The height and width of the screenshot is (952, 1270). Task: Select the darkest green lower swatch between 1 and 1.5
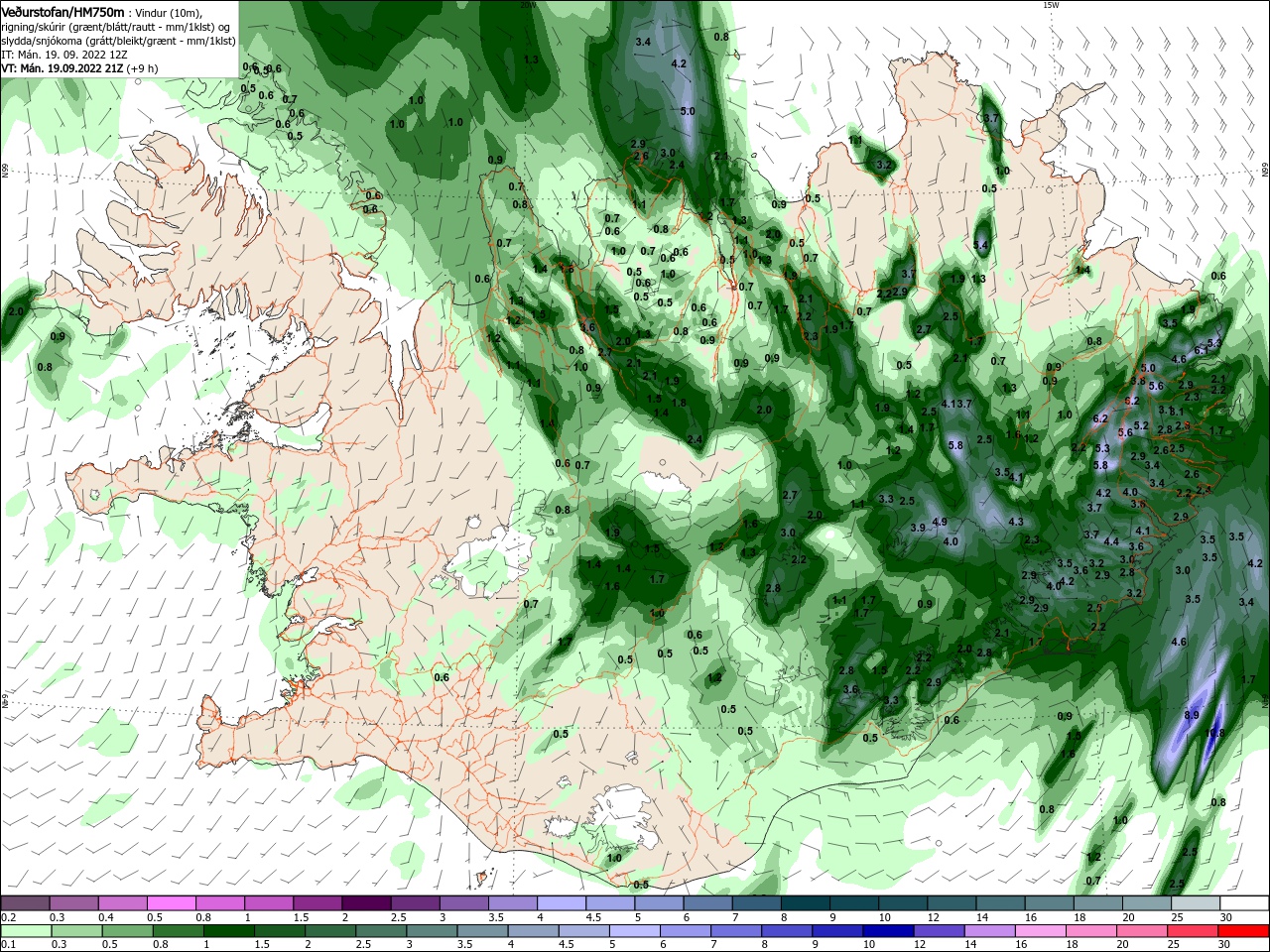[x=229, y=931]
